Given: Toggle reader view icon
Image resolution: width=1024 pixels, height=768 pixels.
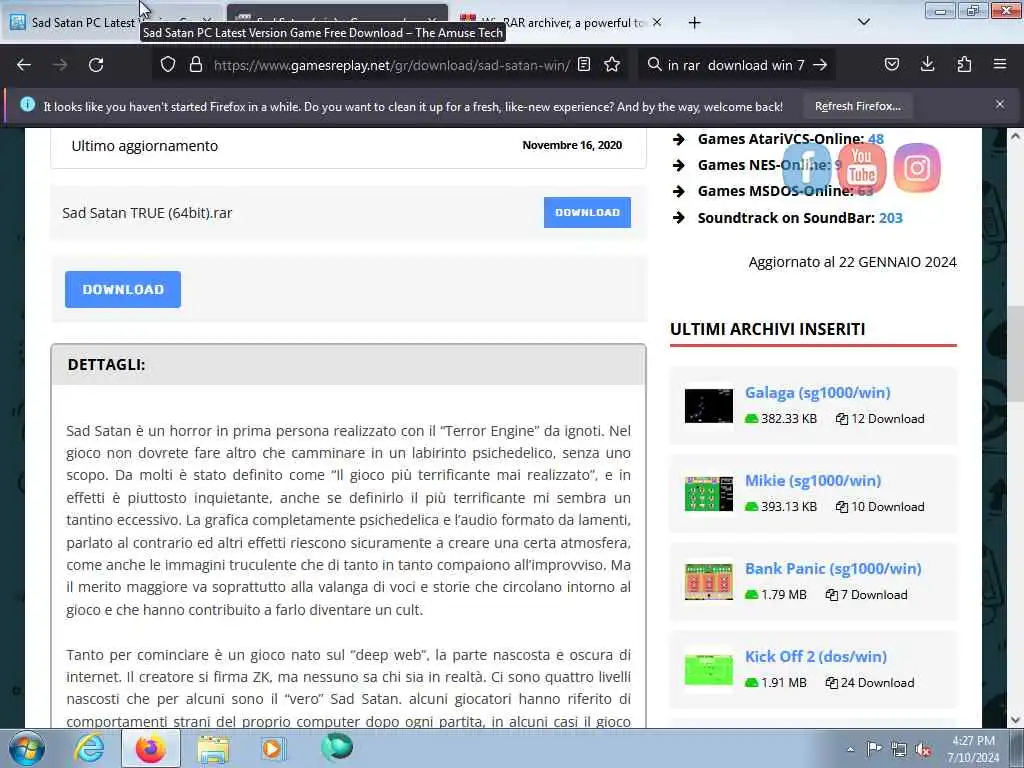Looking at the screenshot, I should coord(584,65).
